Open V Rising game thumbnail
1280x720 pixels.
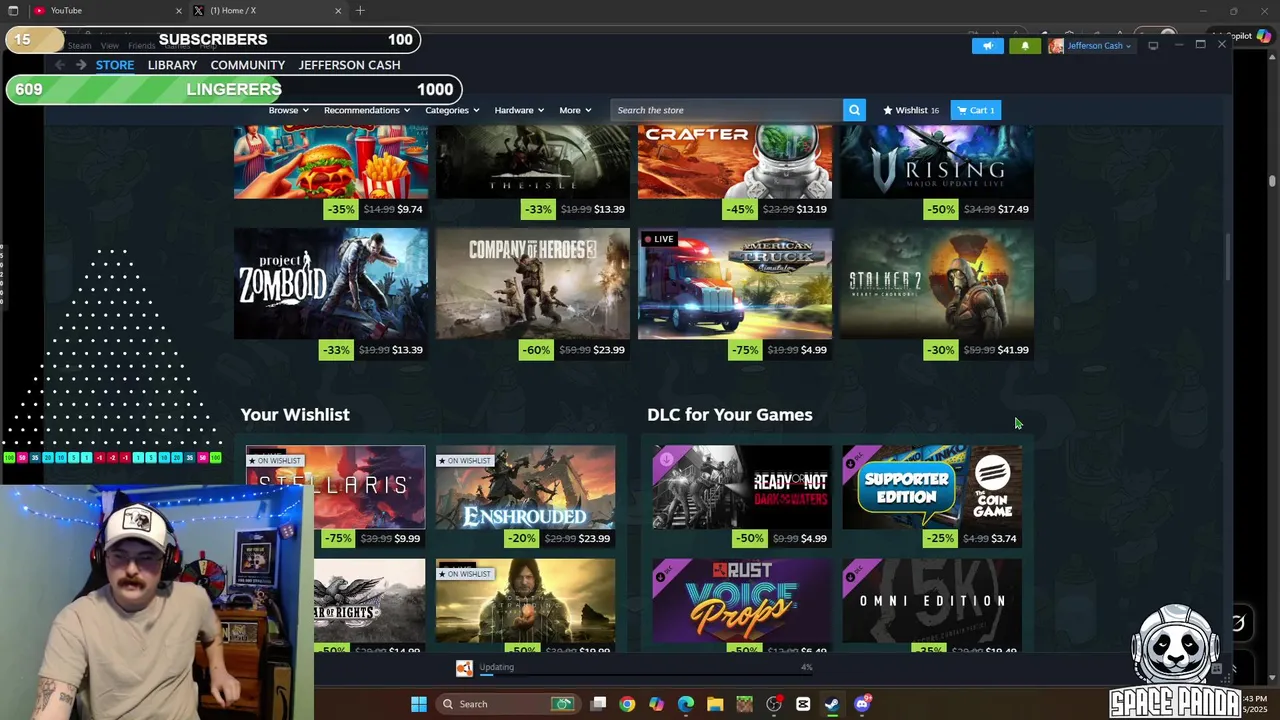pos(937,162)
